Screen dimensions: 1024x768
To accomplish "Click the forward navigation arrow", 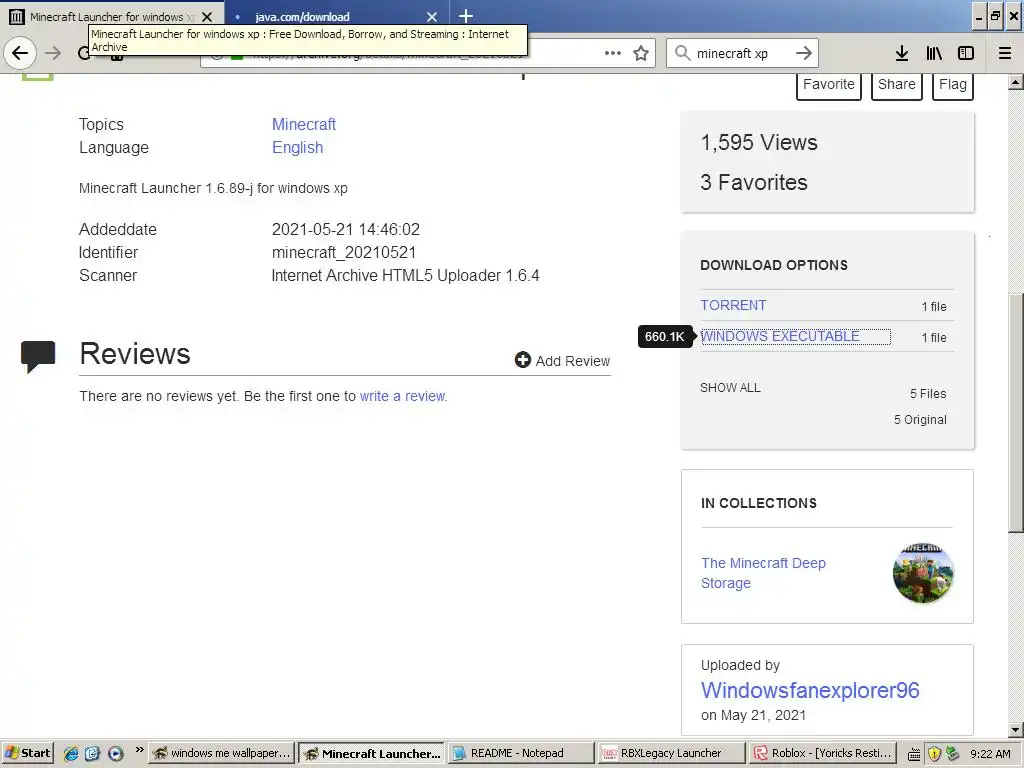I will [54, 53].
